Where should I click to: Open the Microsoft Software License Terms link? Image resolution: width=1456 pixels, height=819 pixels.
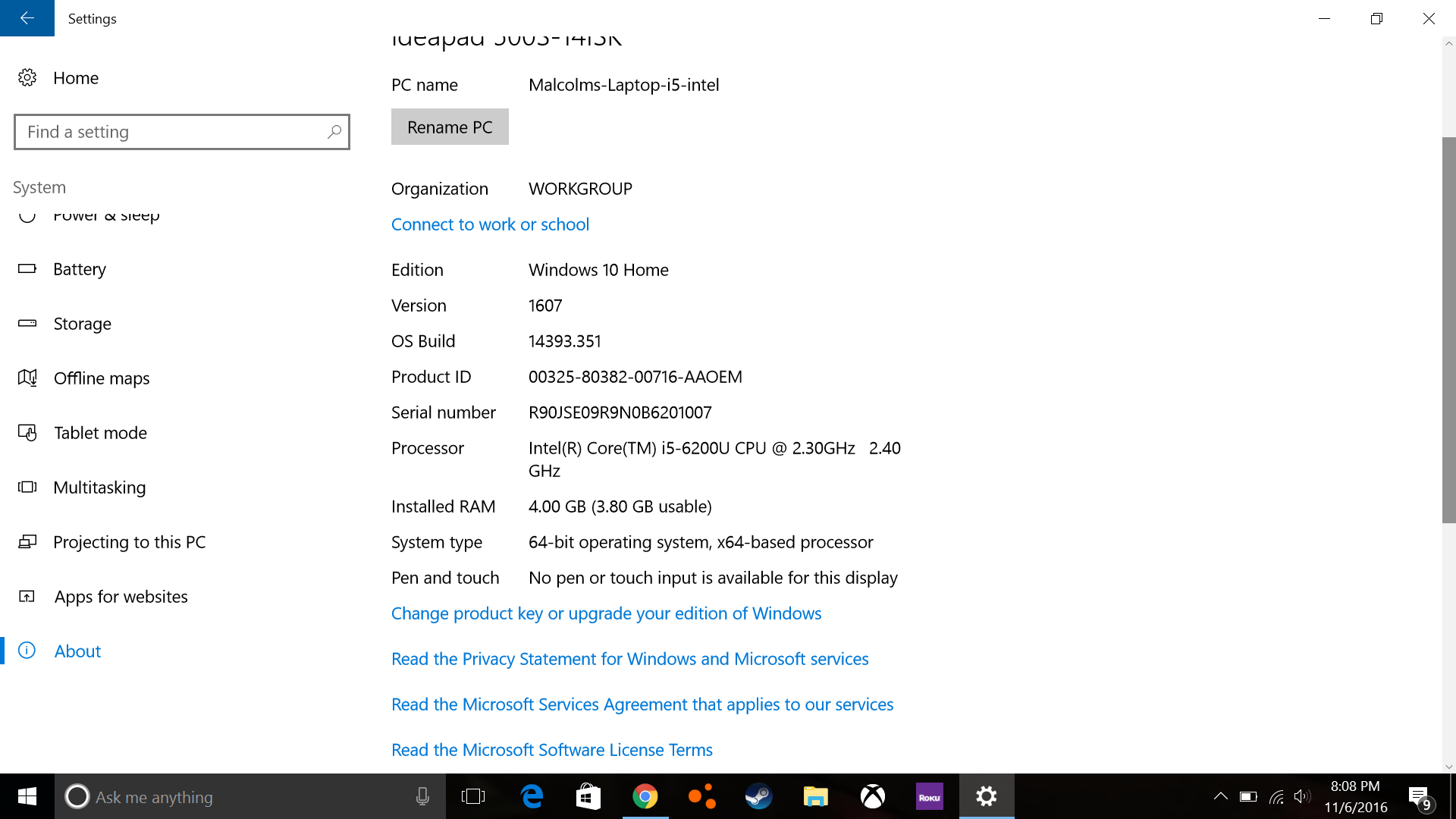552,750
